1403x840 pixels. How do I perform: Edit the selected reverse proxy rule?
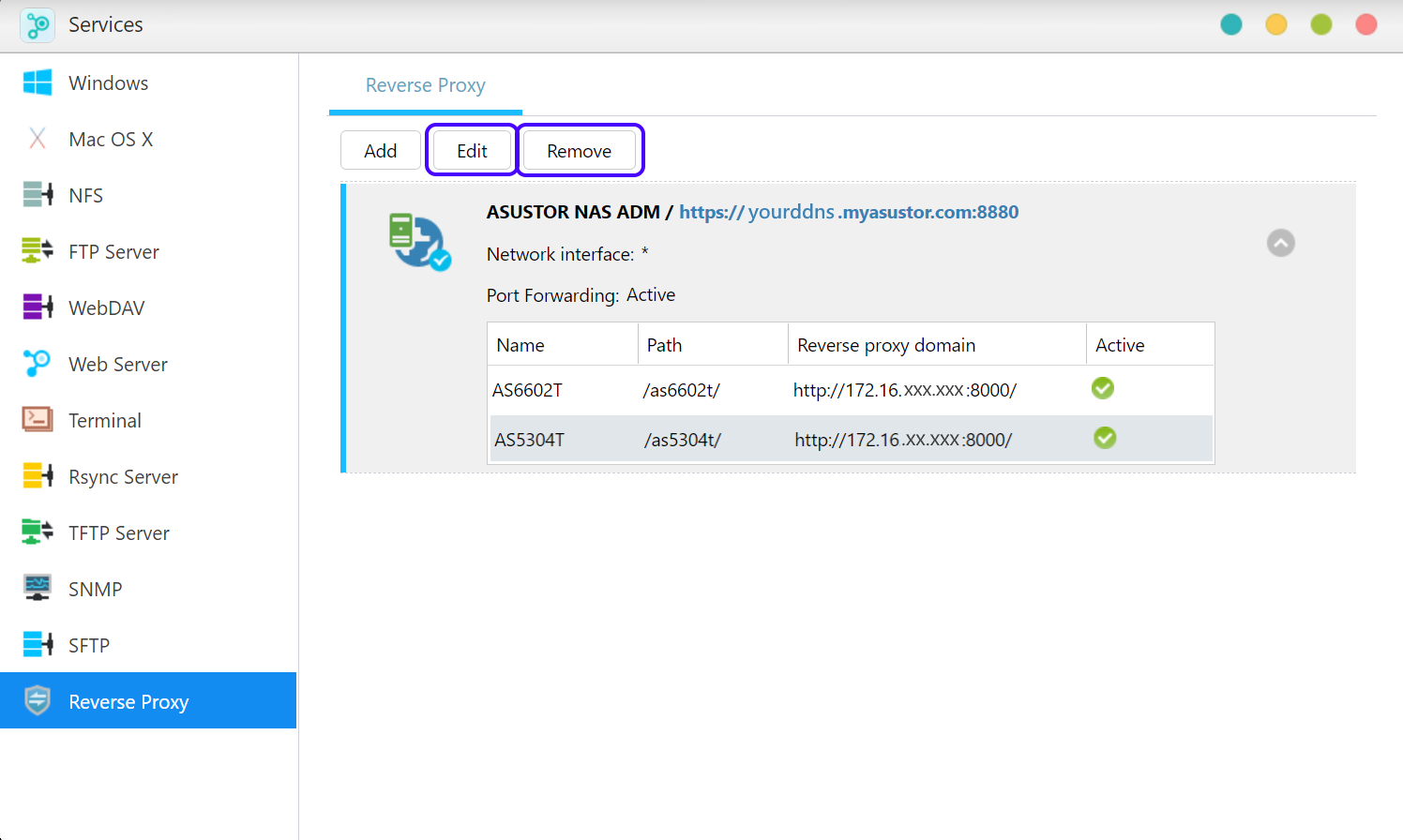click(472, 151)
